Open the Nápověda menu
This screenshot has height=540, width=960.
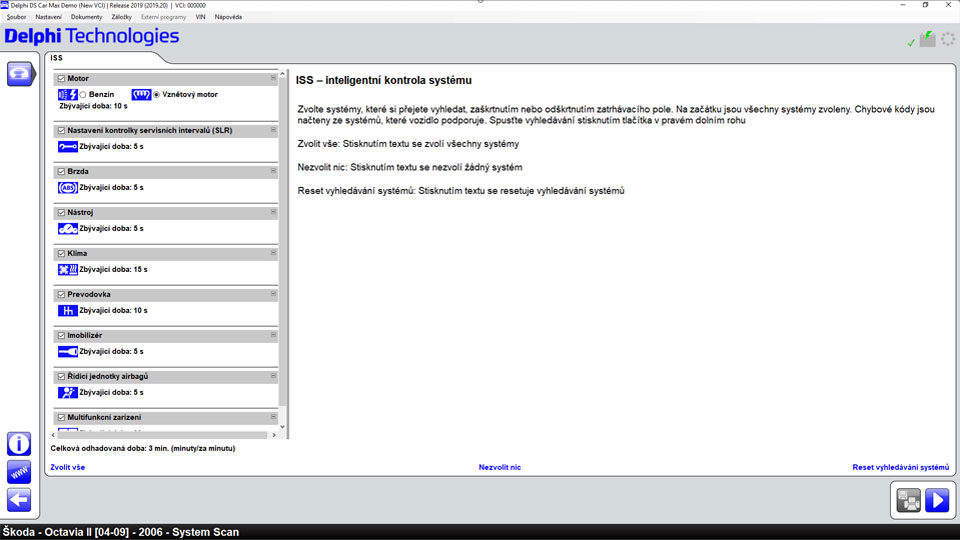click(228, 17)
